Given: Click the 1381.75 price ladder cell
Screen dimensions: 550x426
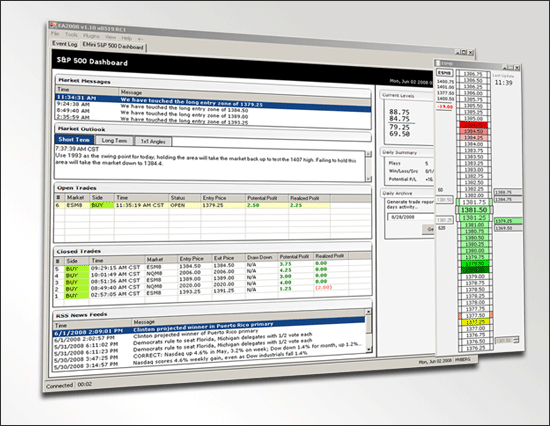Looking at the screenshot, I should pos(474,202).
